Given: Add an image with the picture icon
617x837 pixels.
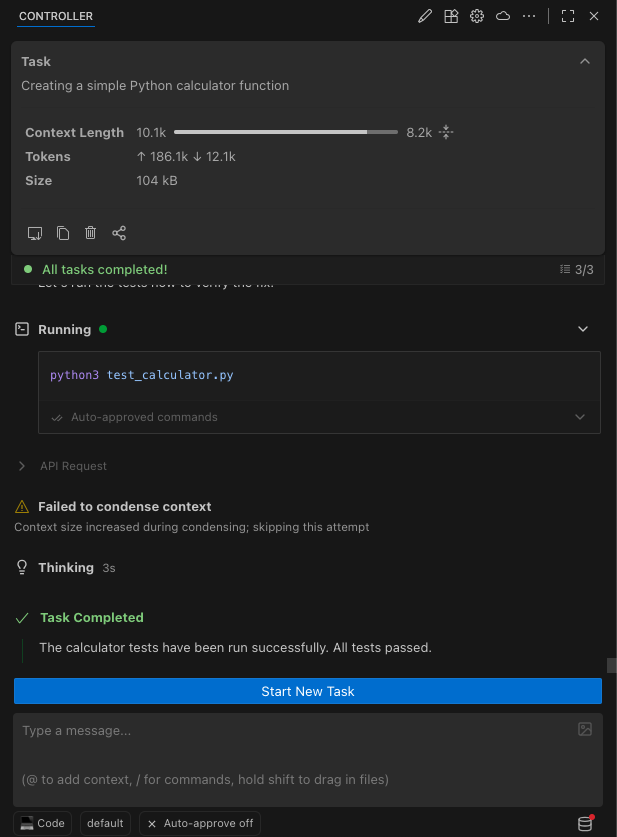Looking at the screenshot, I should coord(585,730).
